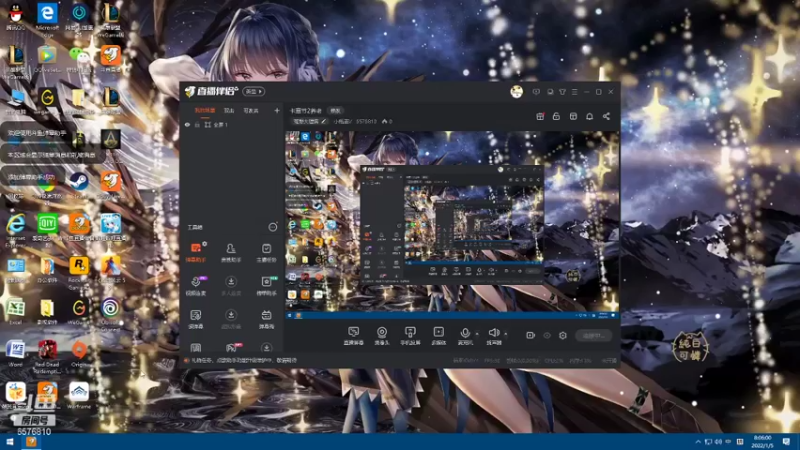Screen dimensions: 800x450
Task: Show hidden tray icons chevron
Action: pyautogui.click(x=698, y=441)
